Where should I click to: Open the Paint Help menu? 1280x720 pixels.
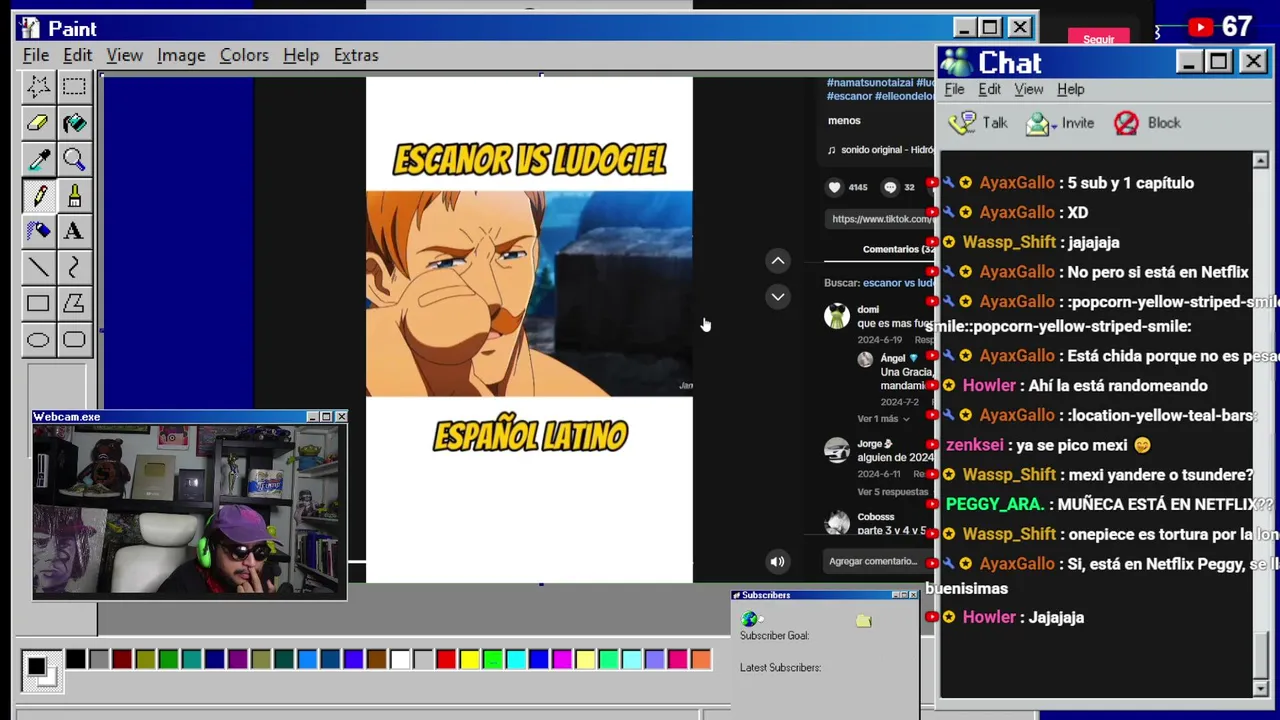tap(301, 55)
